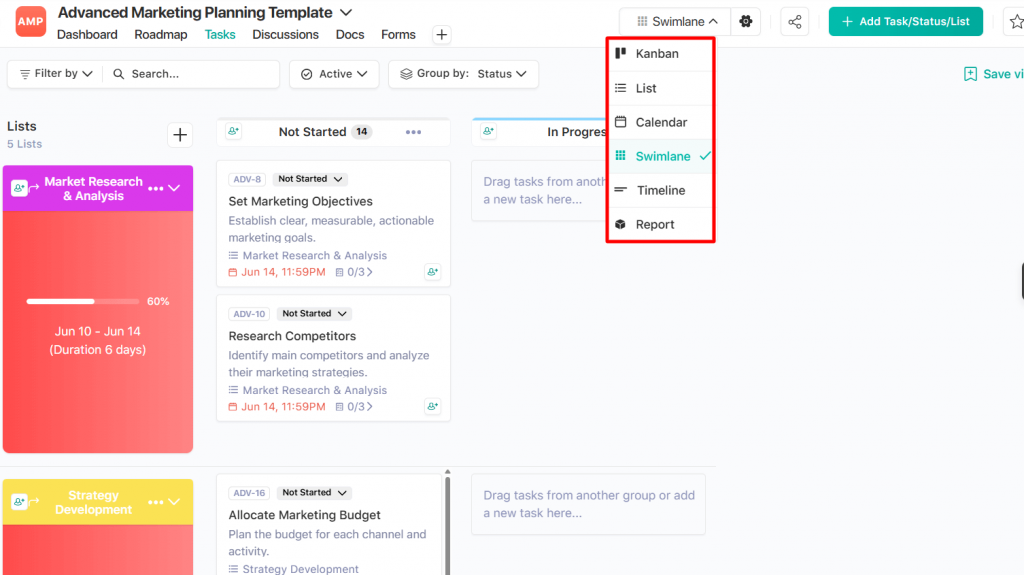Select Swimlane view option
1024x575 pixels.
click(660, 156)
